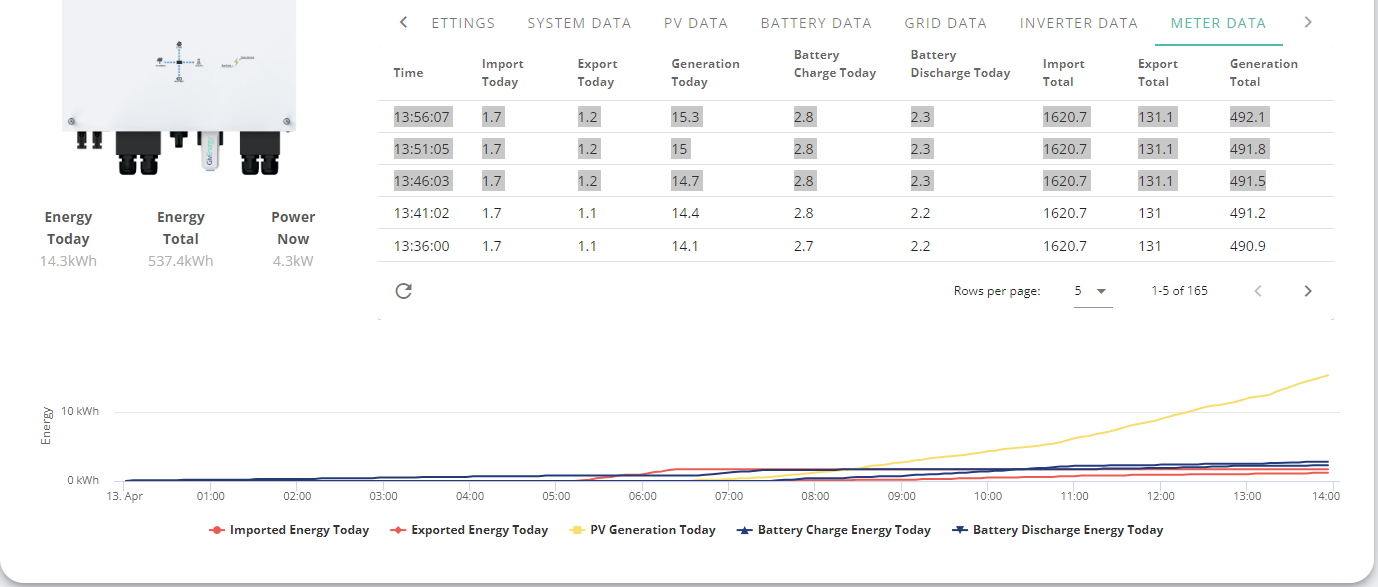
Task: Switch to the SYSTEM DATA tab
Action: click(x=579, y=23)
